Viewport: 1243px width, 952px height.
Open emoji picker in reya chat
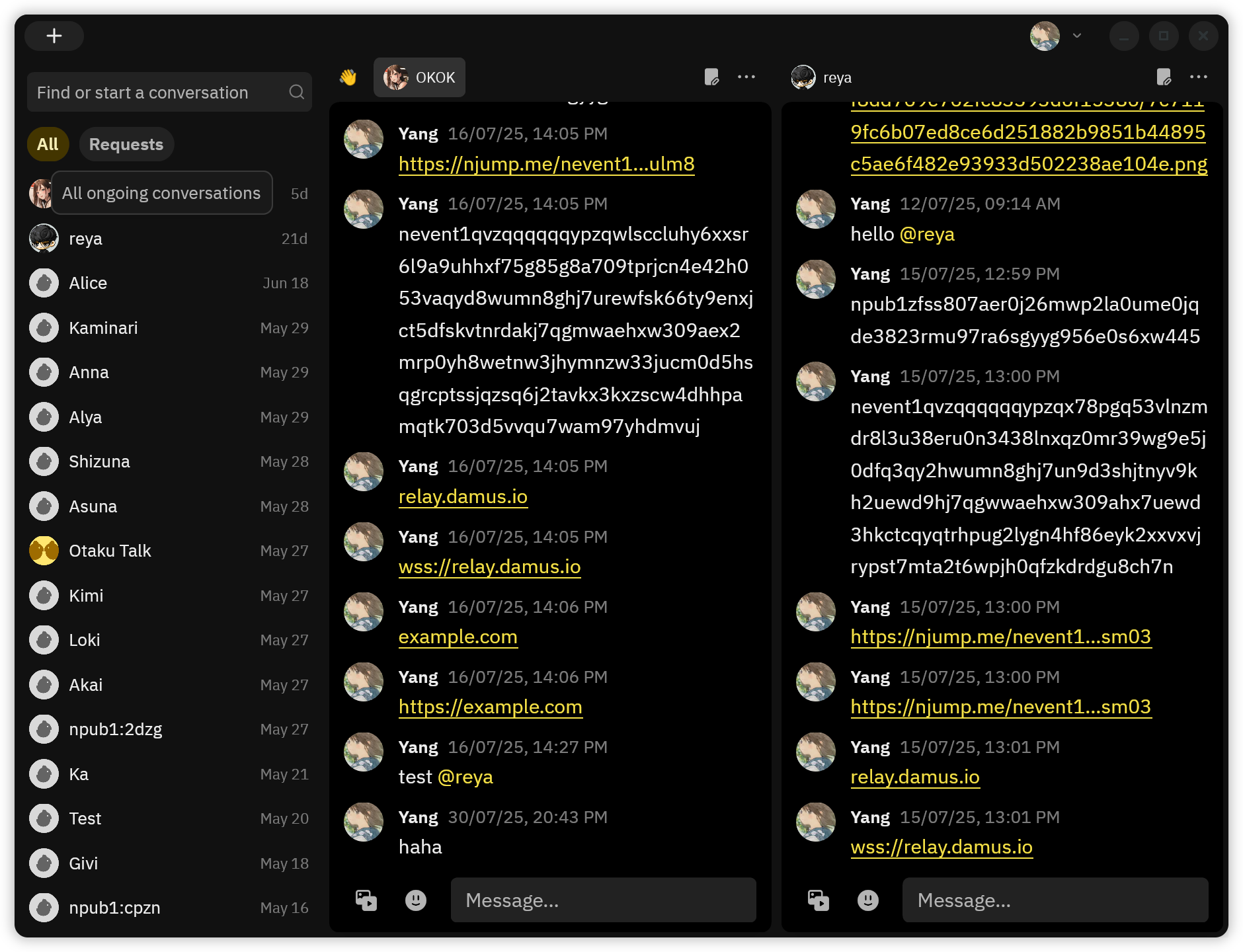pyautogui.click(x=868, y=900)
